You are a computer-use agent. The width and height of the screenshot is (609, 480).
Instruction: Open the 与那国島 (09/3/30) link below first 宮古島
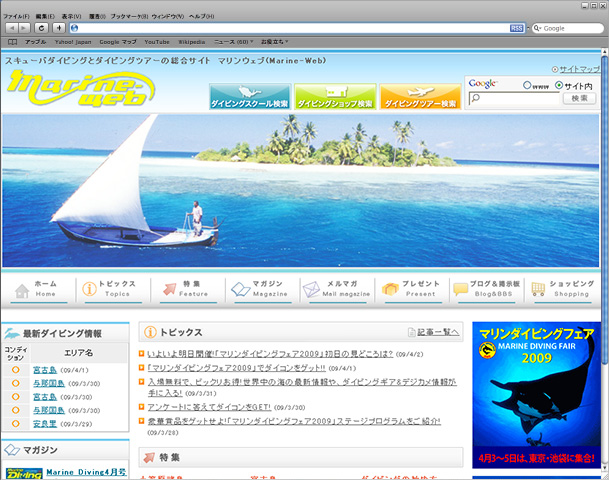click(49, 384)
